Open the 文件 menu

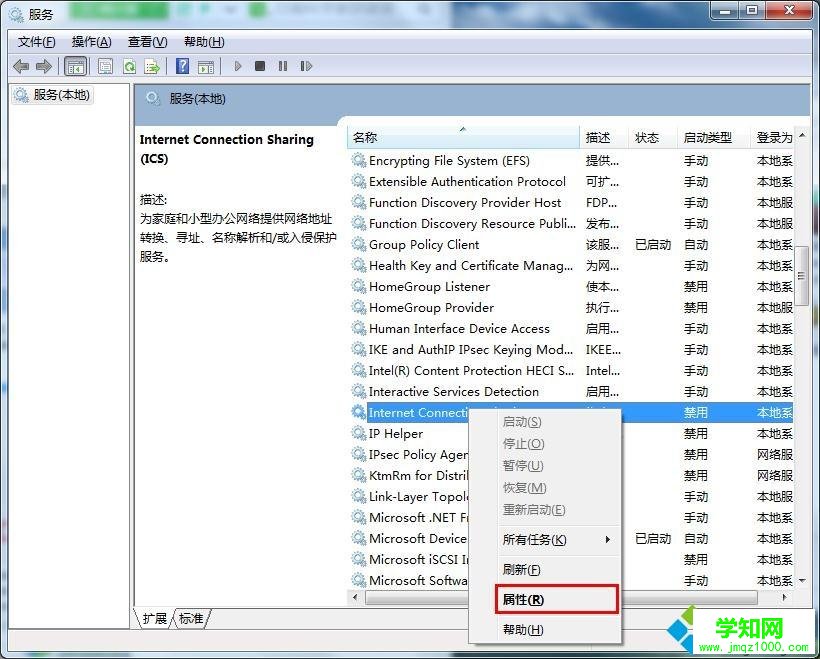pyautogui.click(x=37, y=42)
